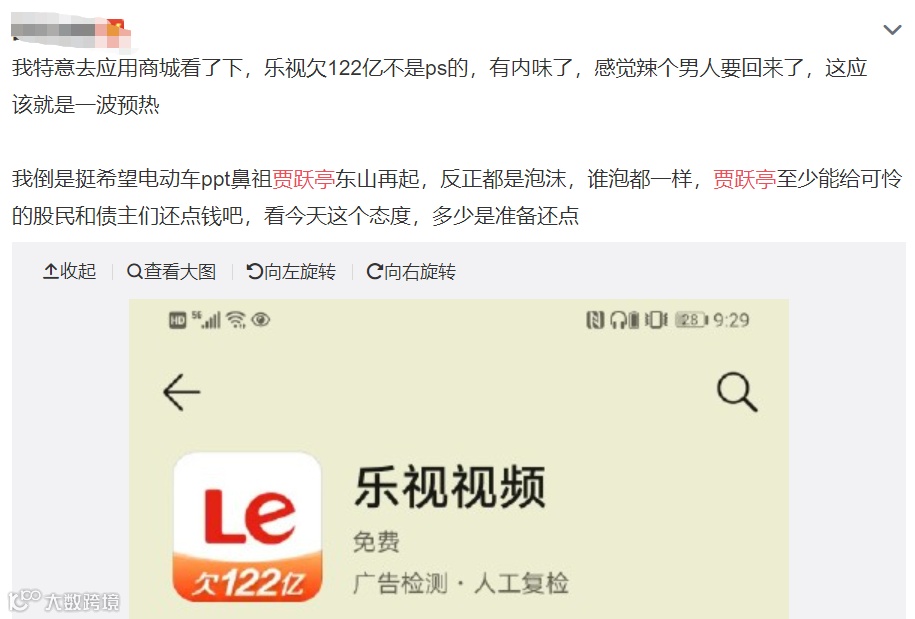The image size is (915, 619).
Task: Click the Le 欠122亿 app icon
Action: 247,527
